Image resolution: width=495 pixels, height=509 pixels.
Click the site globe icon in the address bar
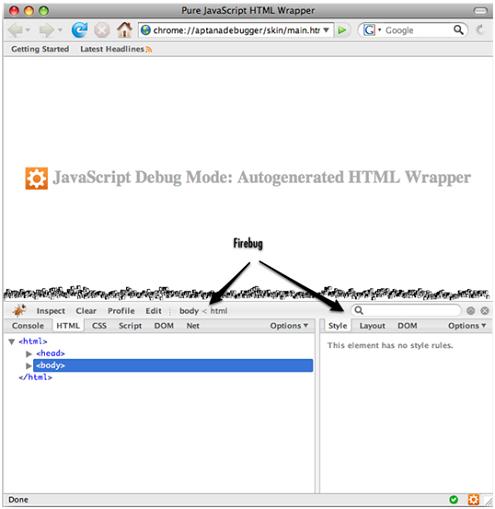coord(146,30)
